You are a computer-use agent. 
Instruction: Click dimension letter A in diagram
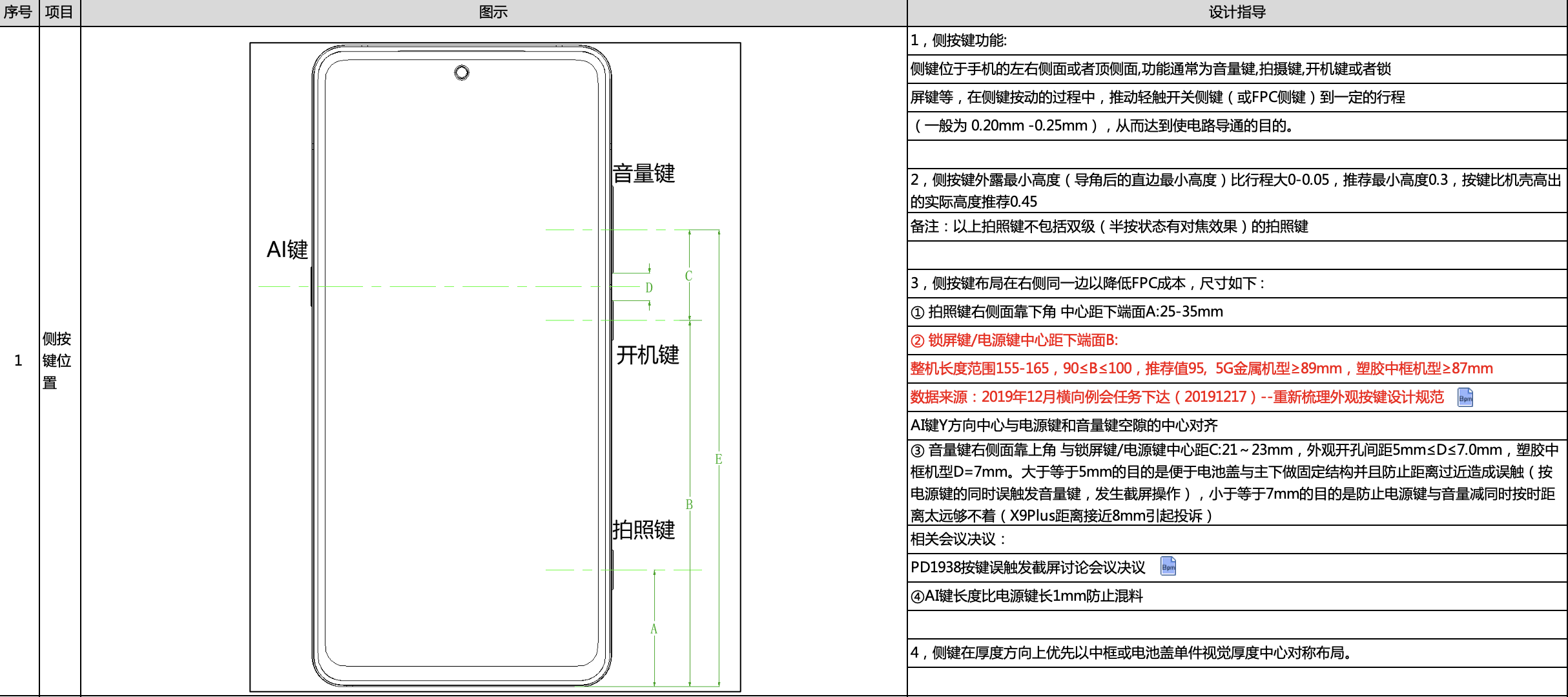click(x=654, y=629)
